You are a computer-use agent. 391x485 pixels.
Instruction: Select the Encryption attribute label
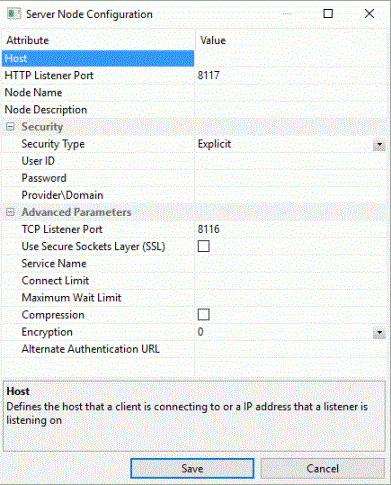[x=47, y=332]
